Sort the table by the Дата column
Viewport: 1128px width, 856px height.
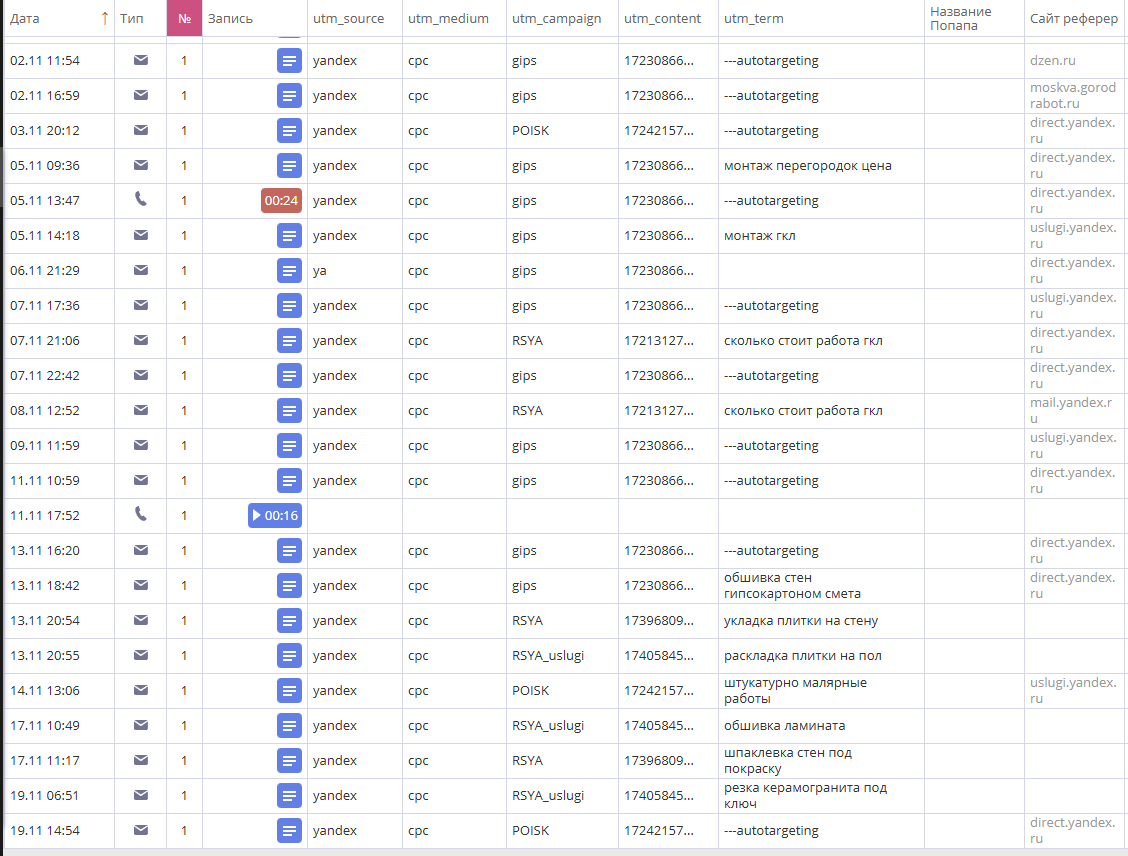[59, 19]
